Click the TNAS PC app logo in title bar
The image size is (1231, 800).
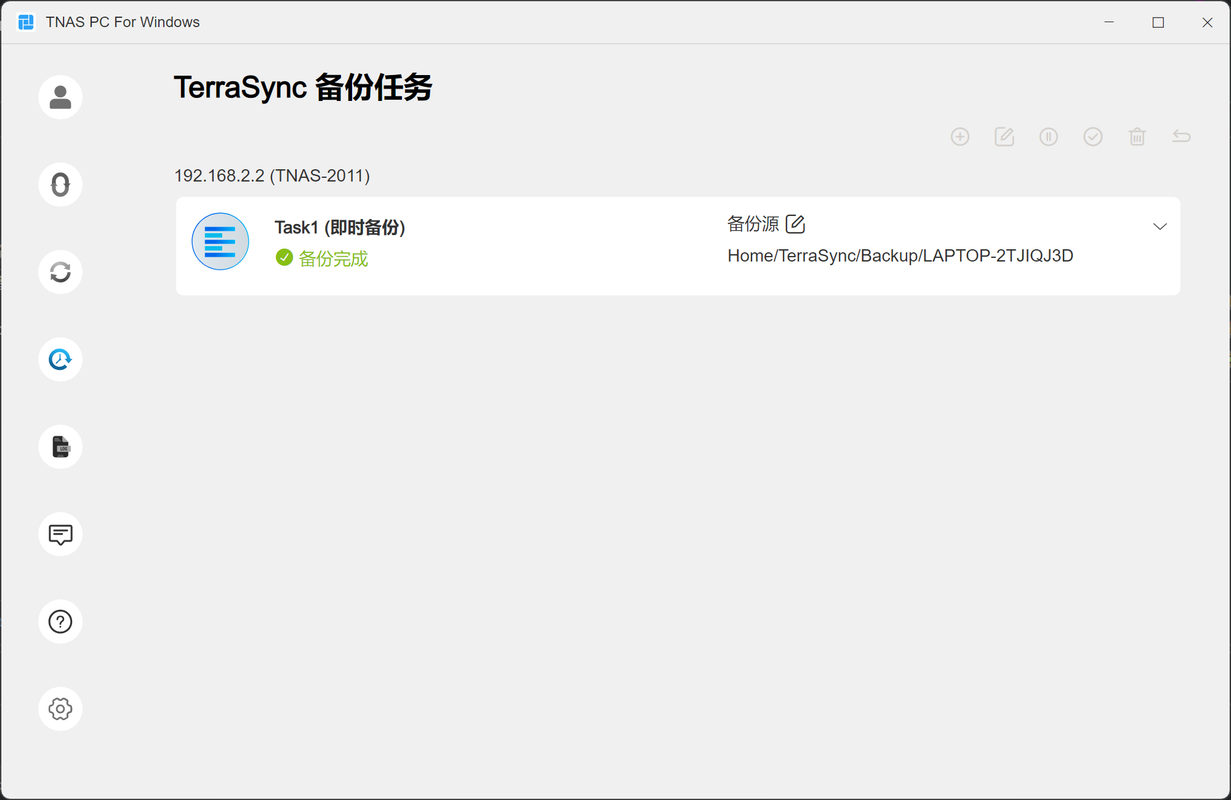[26, 22]
